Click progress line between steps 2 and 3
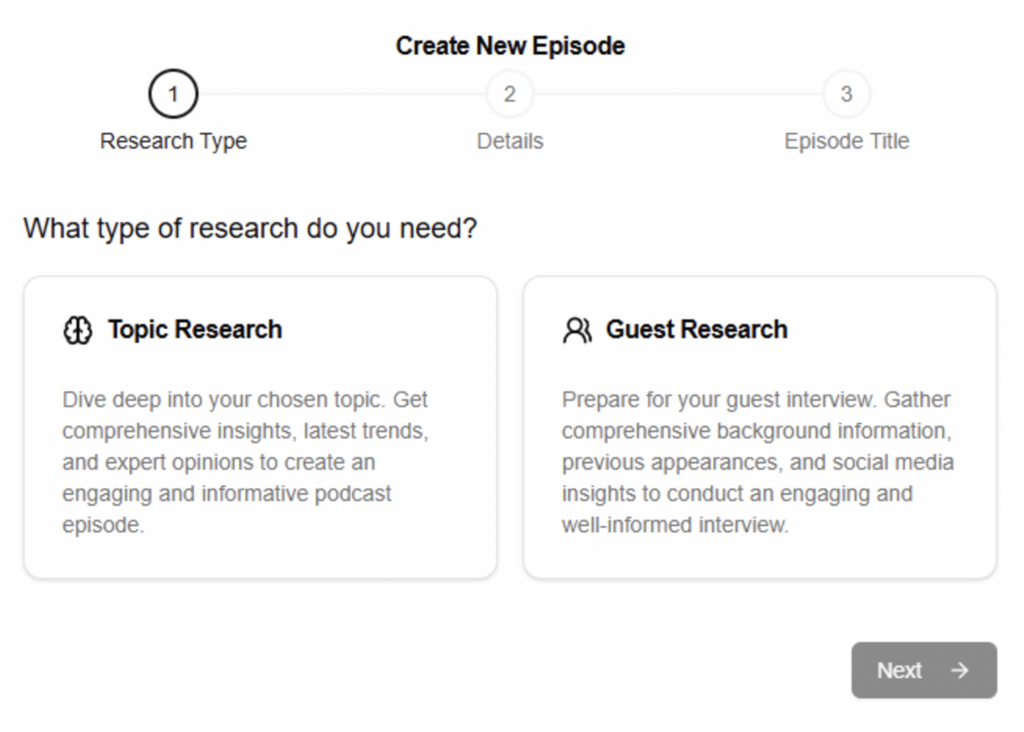The height and width of the screenshot is (732, 1024). coord(678,94)
